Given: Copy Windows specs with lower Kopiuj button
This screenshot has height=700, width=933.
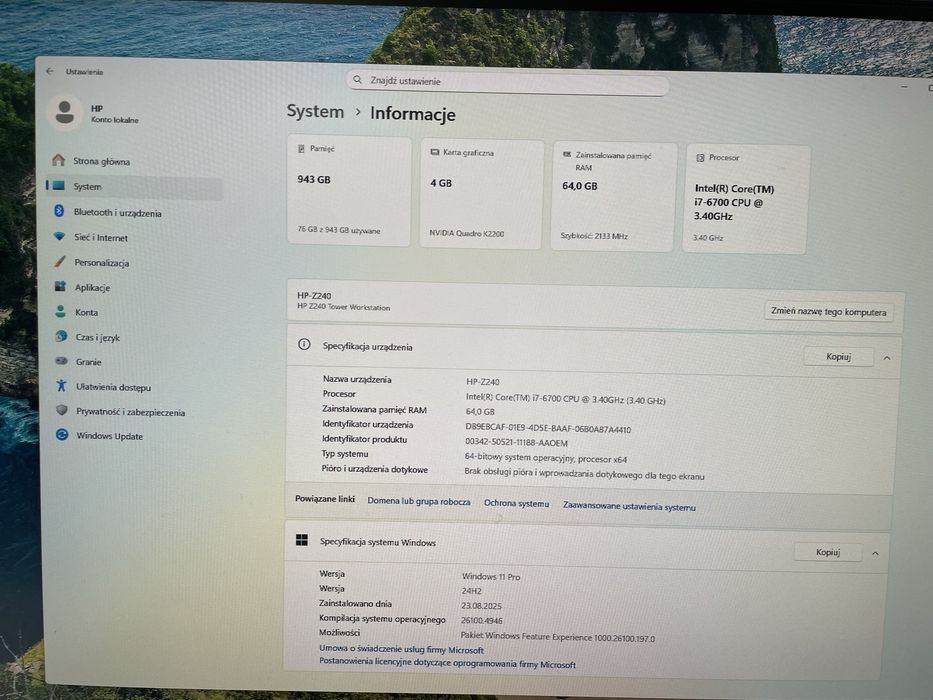Looking at the screenshot, I should click(x=828, y=552).
